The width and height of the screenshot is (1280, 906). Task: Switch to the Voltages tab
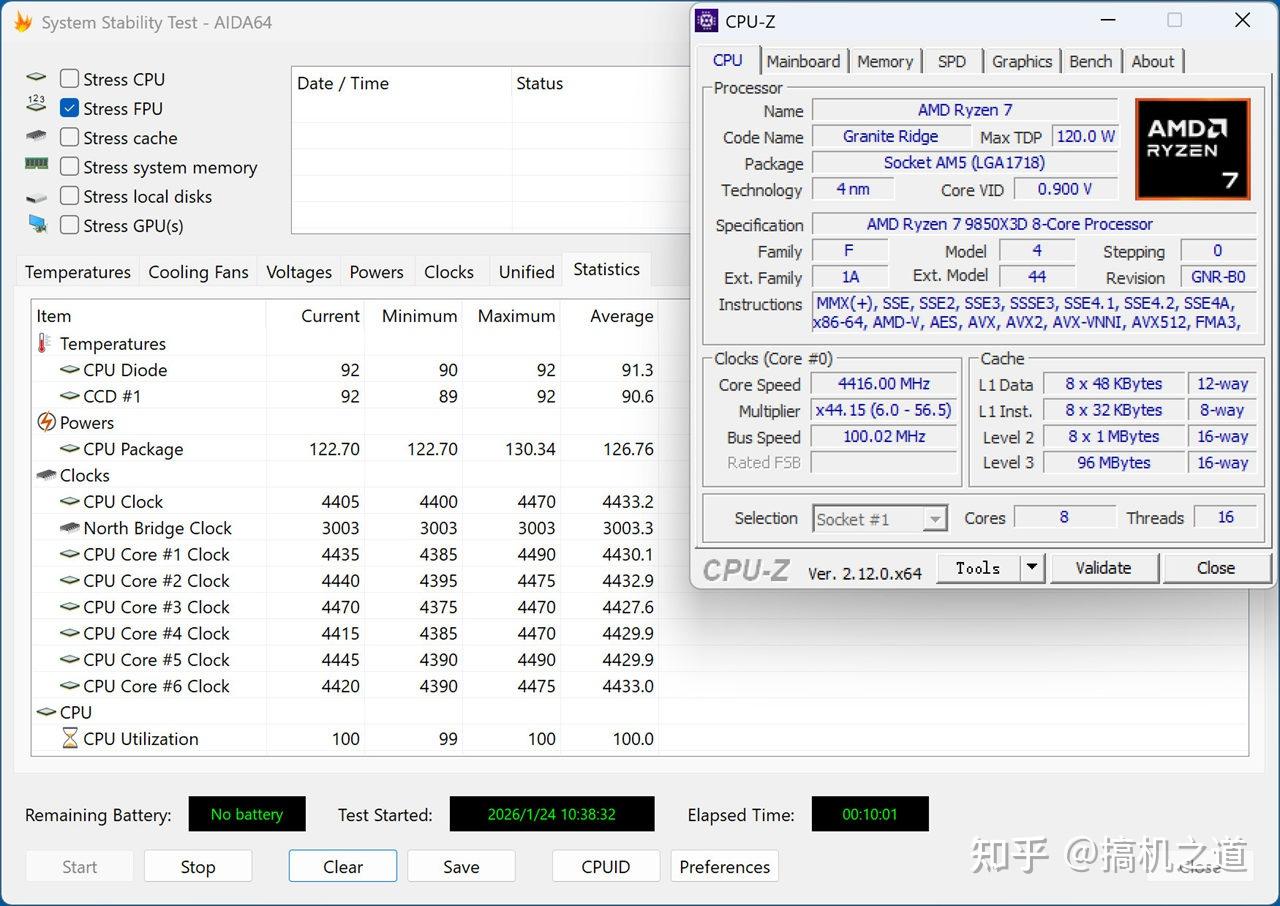click(299, 272)
